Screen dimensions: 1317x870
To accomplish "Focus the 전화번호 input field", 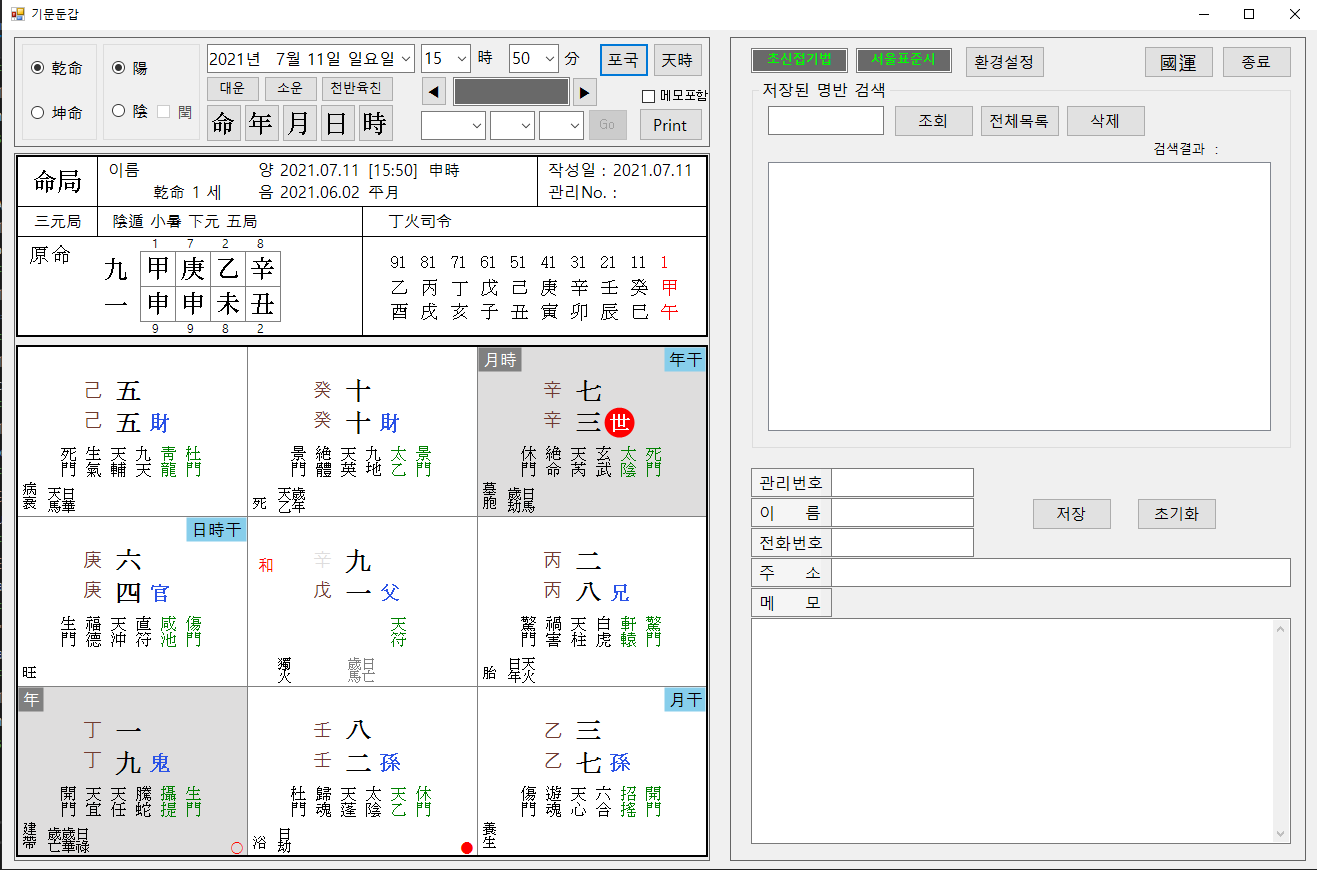I will click(x=903, y=542).
